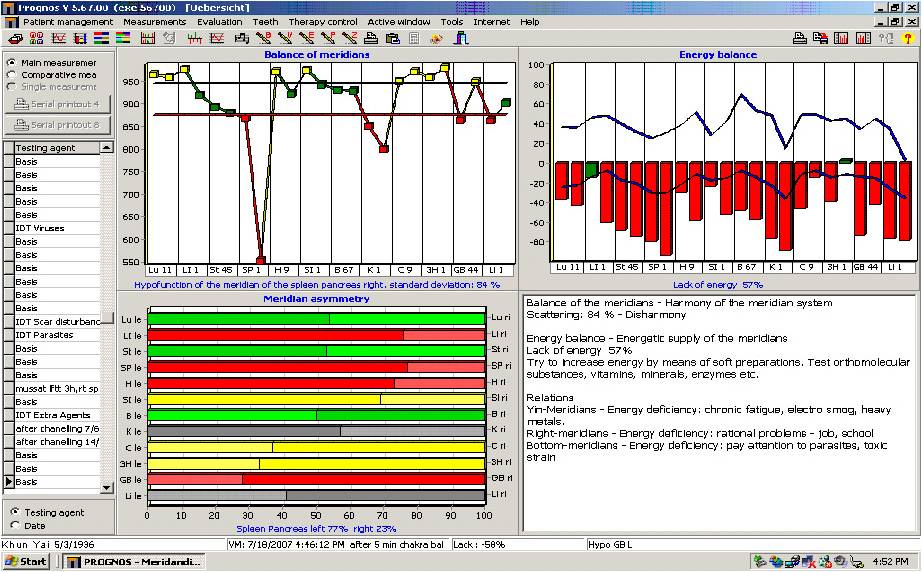Toggle the row selector beside mussat Ftt 3h,rt sp
Screen dimensions: 922x572
pyautogui.click(x=9, y=389)
